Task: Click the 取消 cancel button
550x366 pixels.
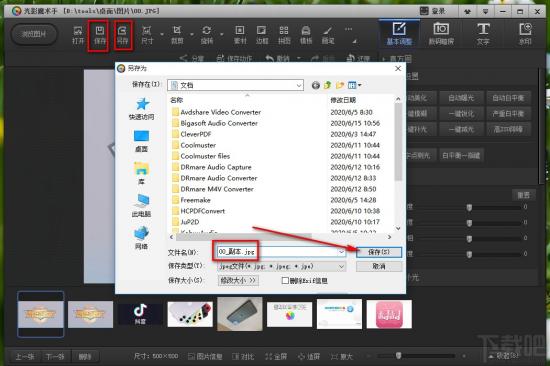Action: tap(379, 266)
